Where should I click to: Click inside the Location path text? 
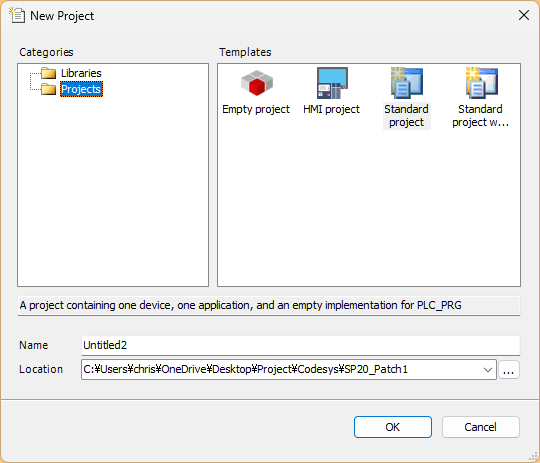tap(246, 369)
